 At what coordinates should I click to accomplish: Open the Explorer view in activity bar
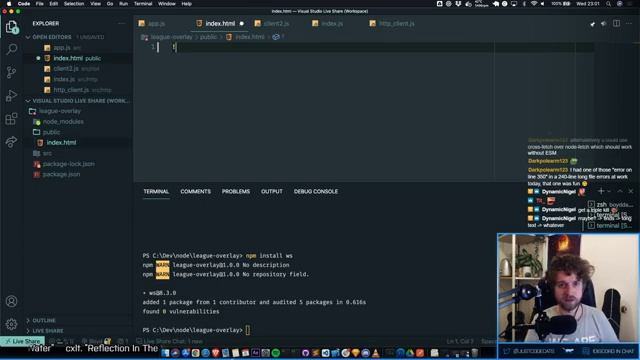[x=11, y=27]
